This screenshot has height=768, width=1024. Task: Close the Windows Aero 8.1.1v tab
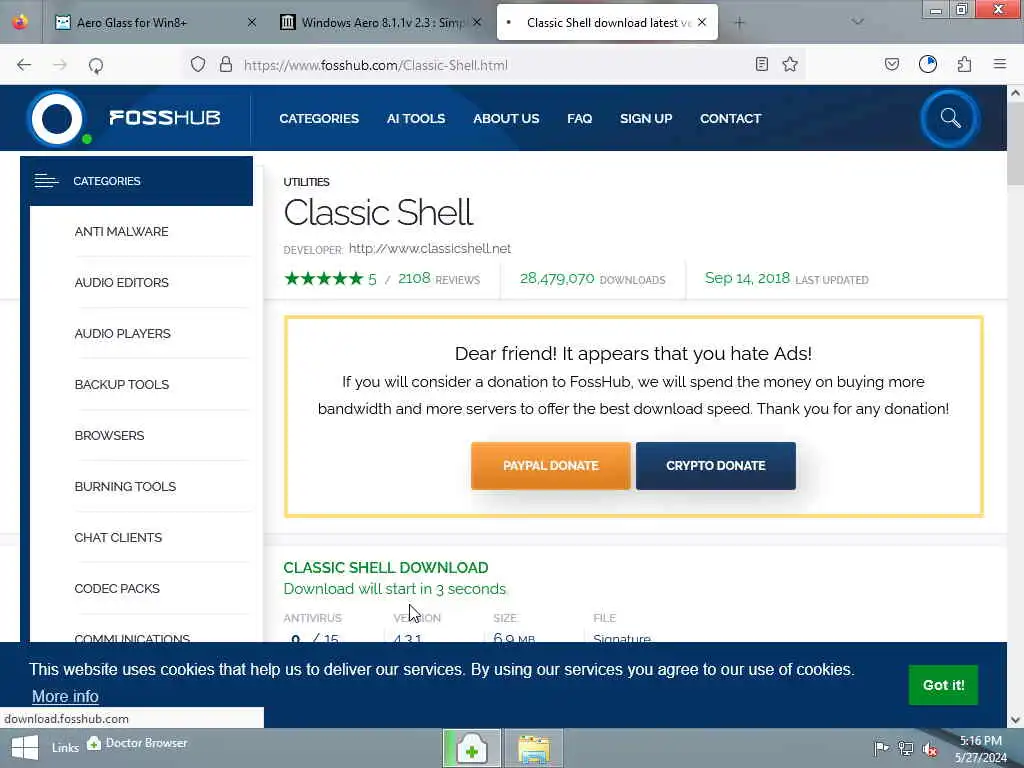tap(477, 22)
